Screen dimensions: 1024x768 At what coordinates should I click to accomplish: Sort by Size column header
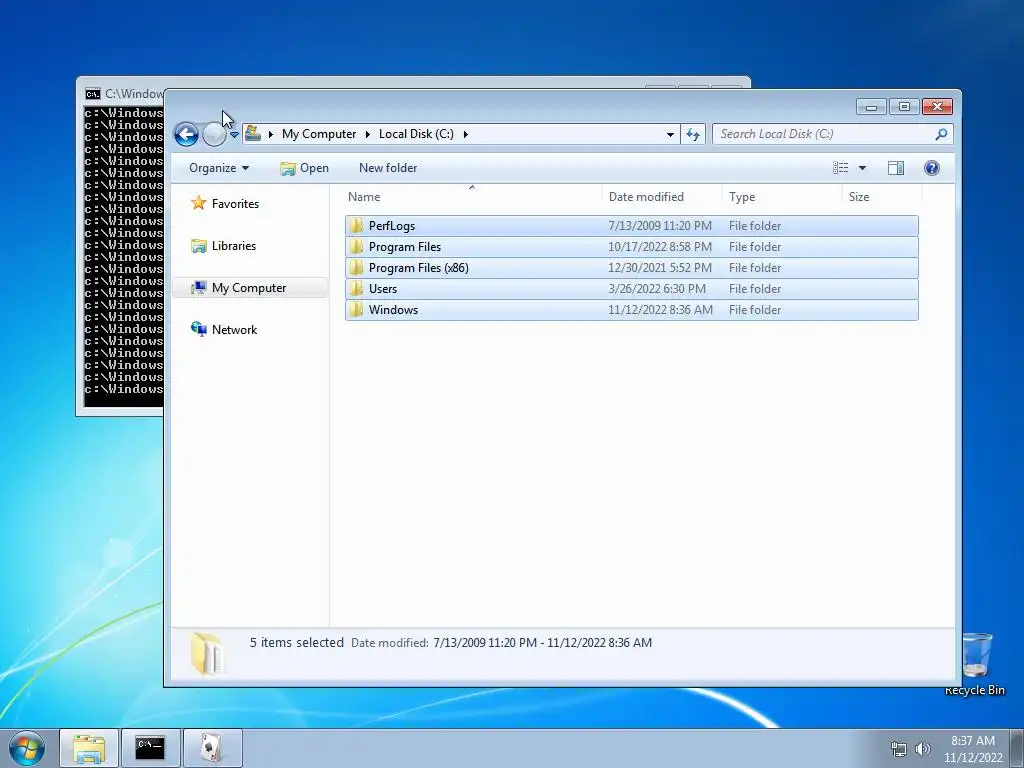pyautogui.click(x=882, y=197)
